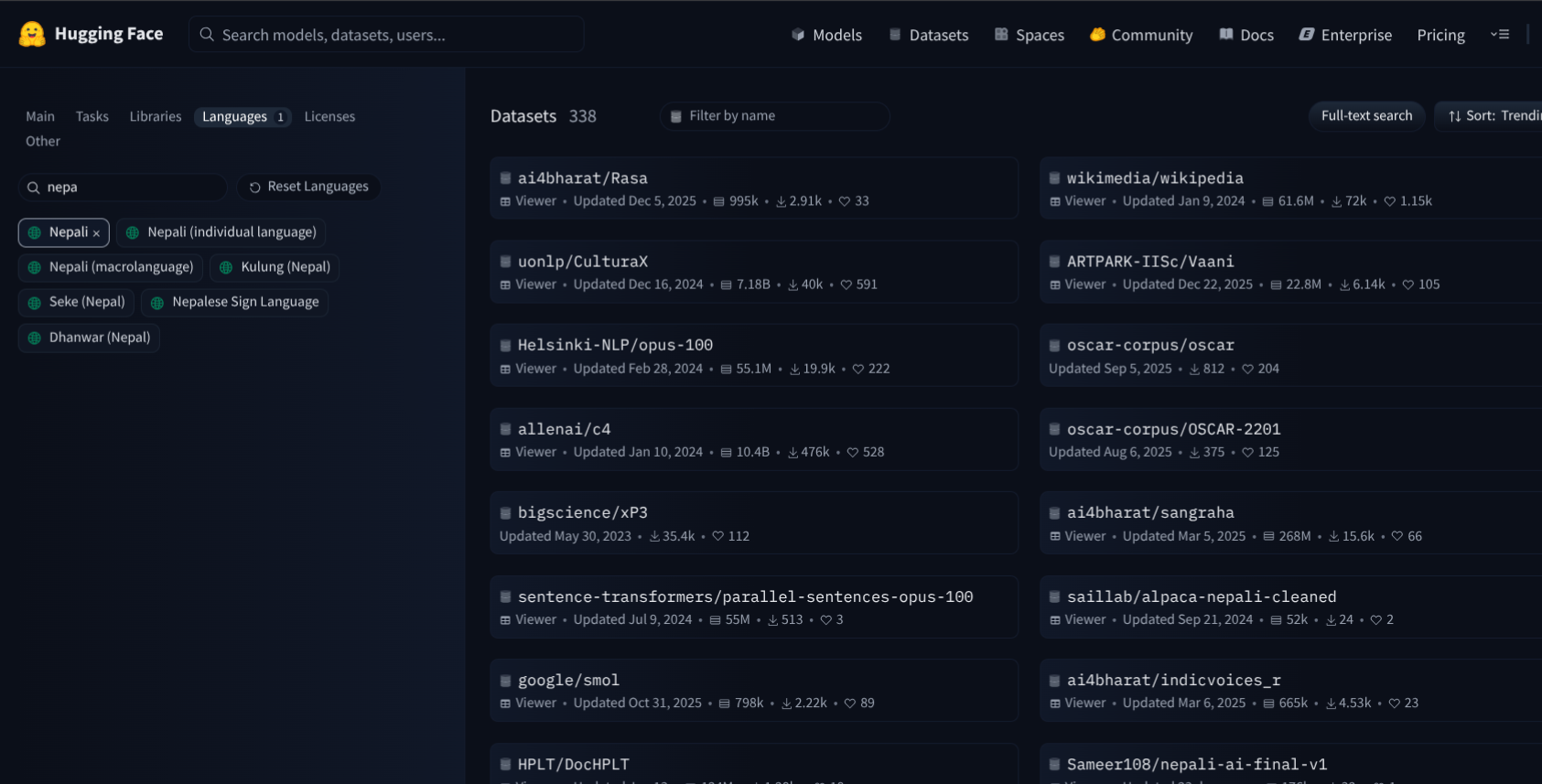Toggle Nepali (macrolanguage) filter
Viewport: 1542px width, 784px height.
(111, 267)
